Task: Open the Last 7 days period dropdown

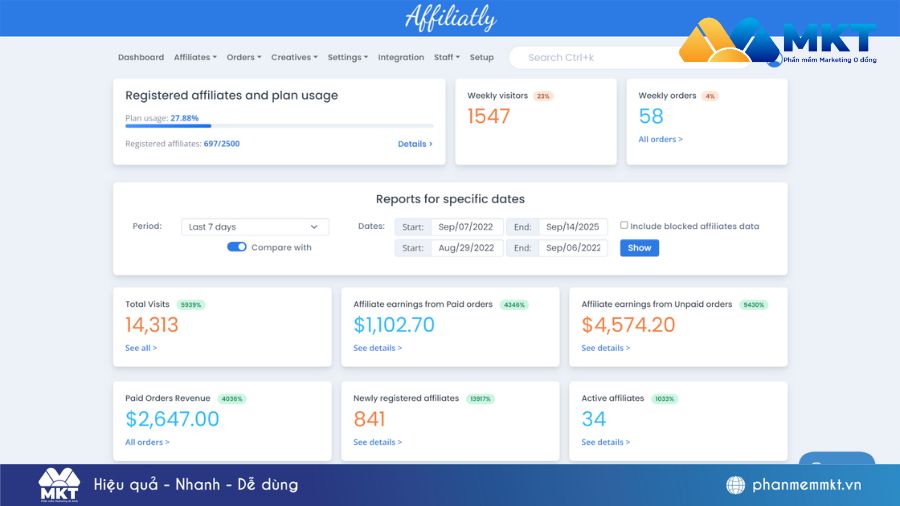Action: (255, 227)
